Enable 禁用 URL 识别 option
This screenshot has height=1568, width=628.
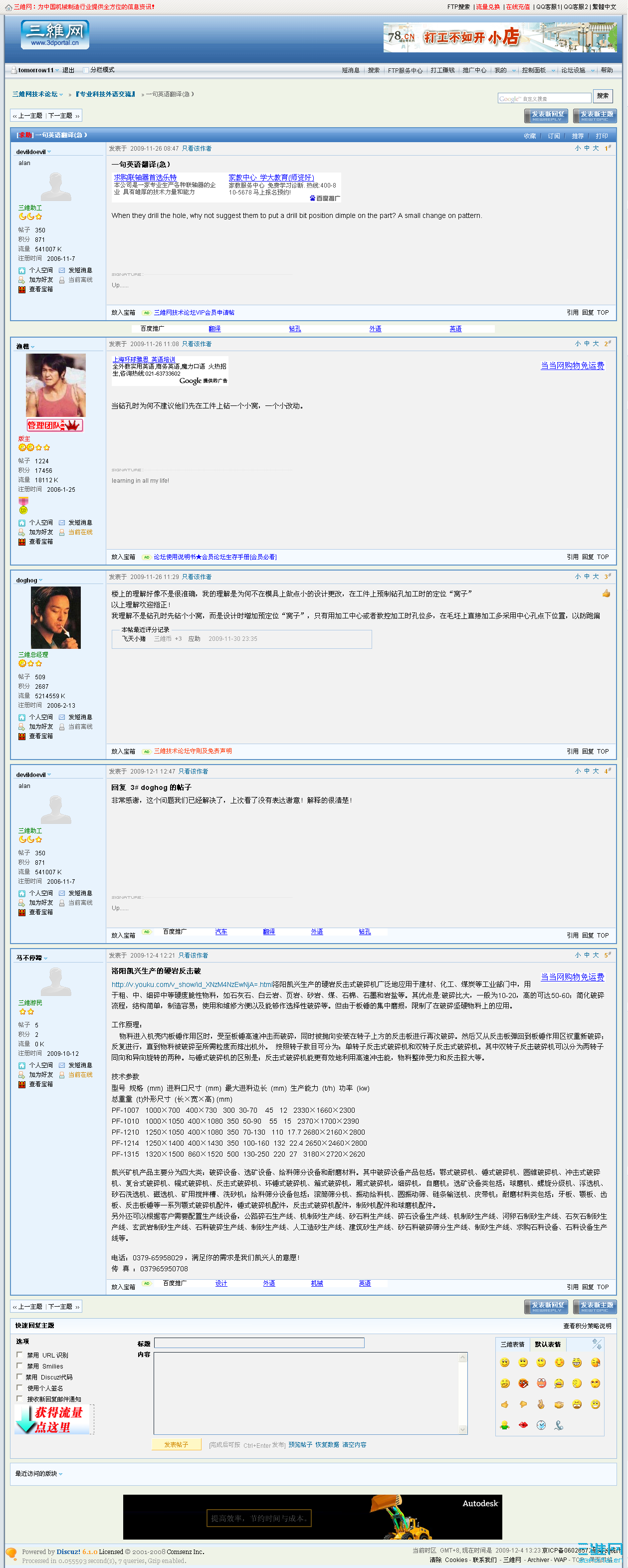coord(19,1355)
